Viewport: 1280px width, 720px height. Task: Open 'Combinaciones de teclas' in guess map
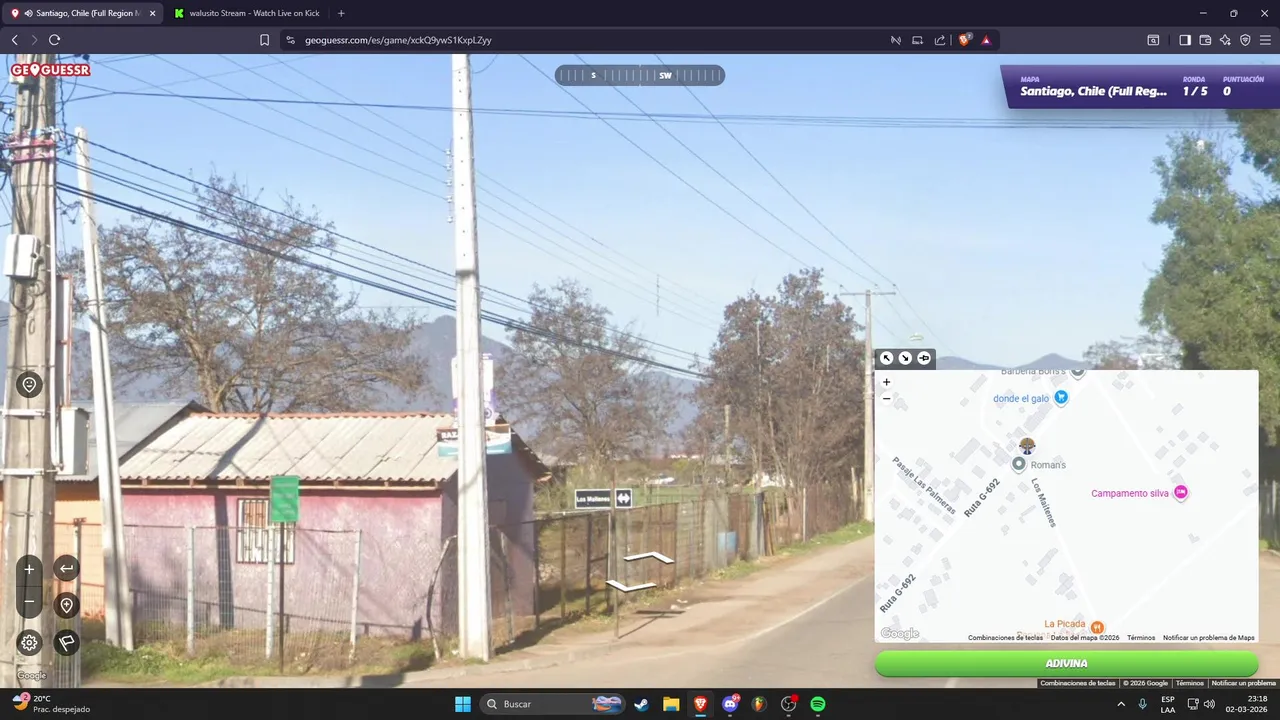1006,638
